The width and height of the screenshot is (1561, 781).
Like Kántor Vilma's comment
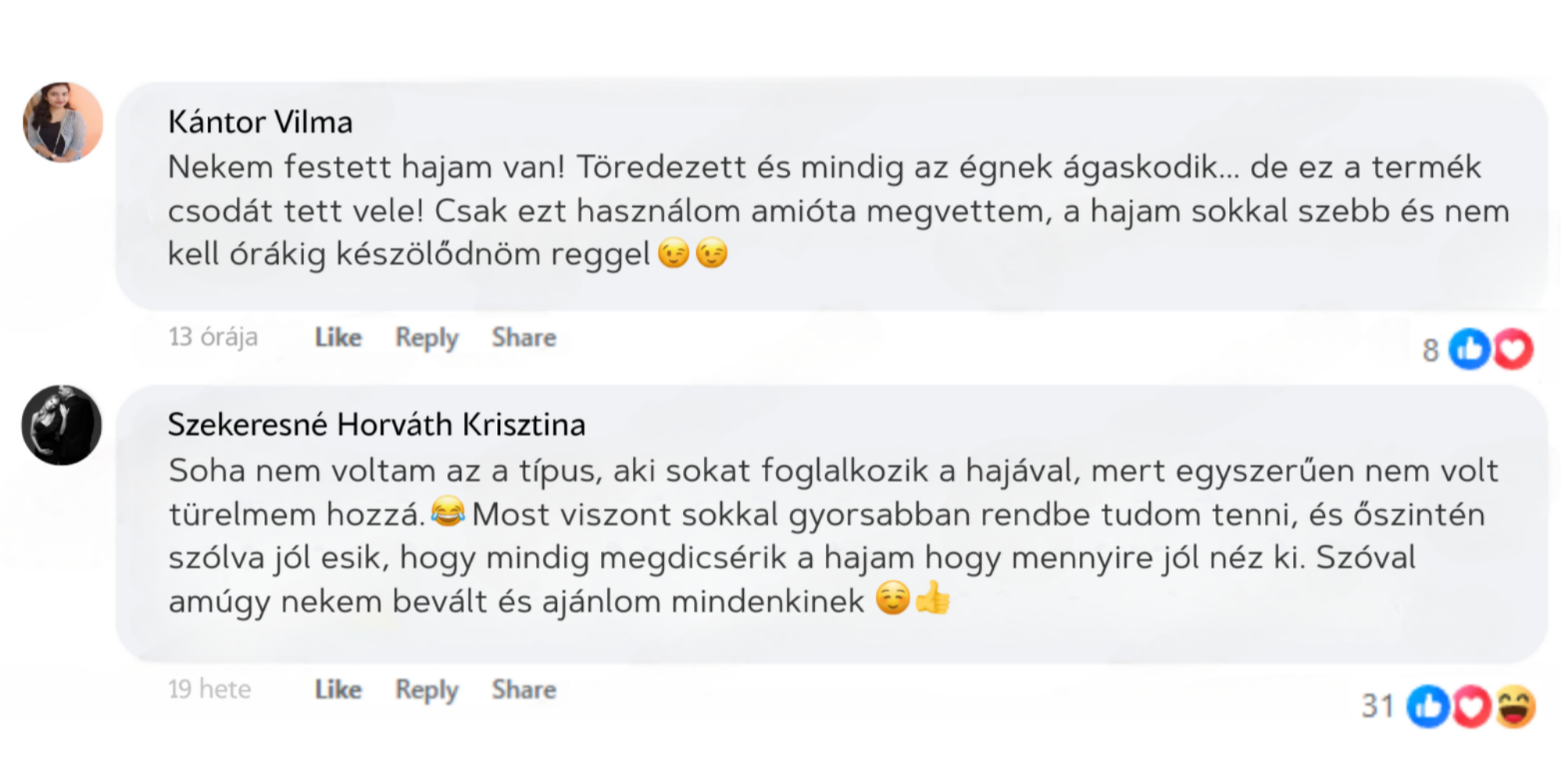tap(338, 338)
